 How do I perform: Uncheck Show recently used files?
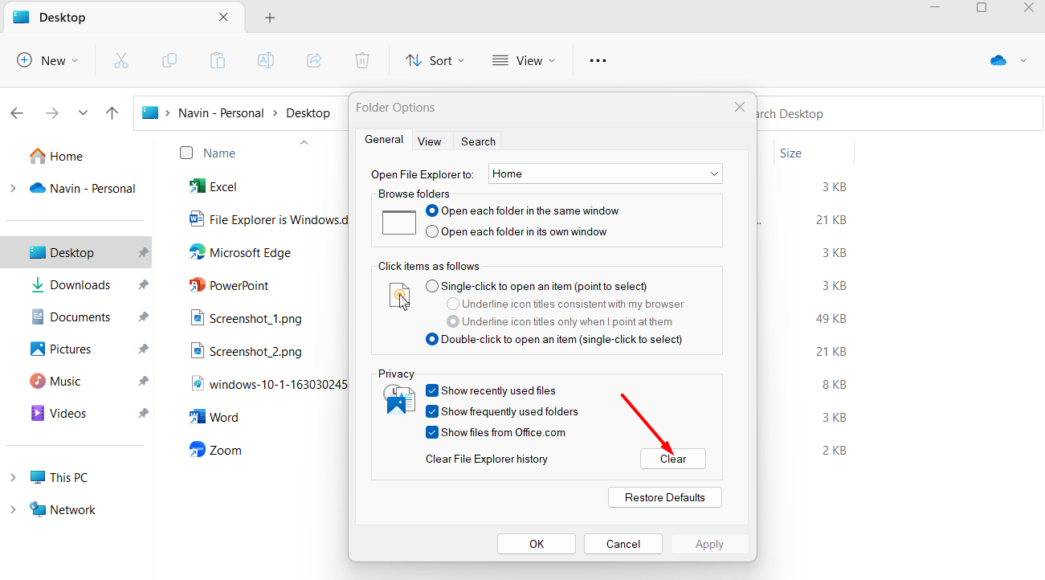[x=433, y=390]
